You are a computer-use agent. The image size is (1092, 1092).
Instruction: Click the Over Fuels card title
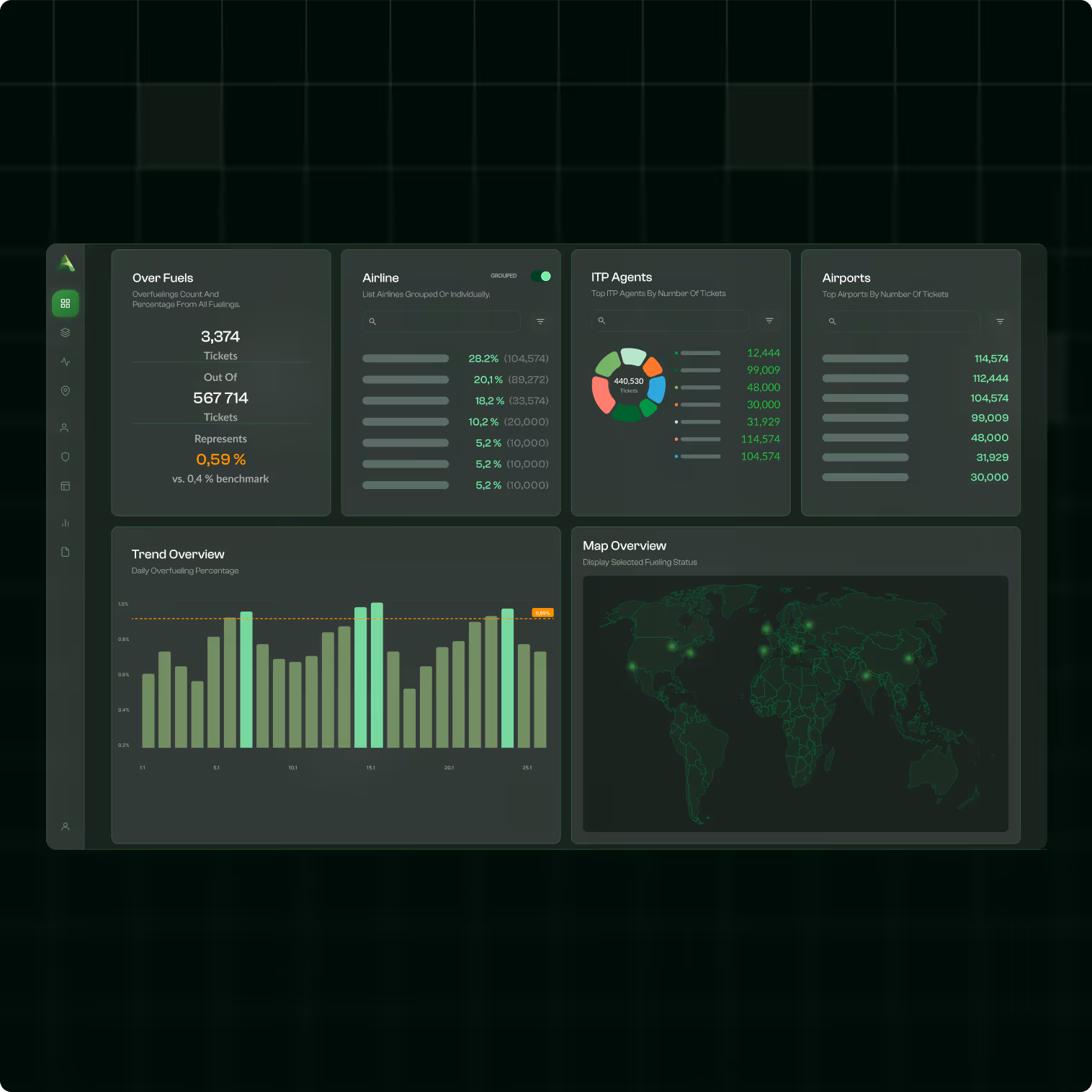[x=163, y=278]
